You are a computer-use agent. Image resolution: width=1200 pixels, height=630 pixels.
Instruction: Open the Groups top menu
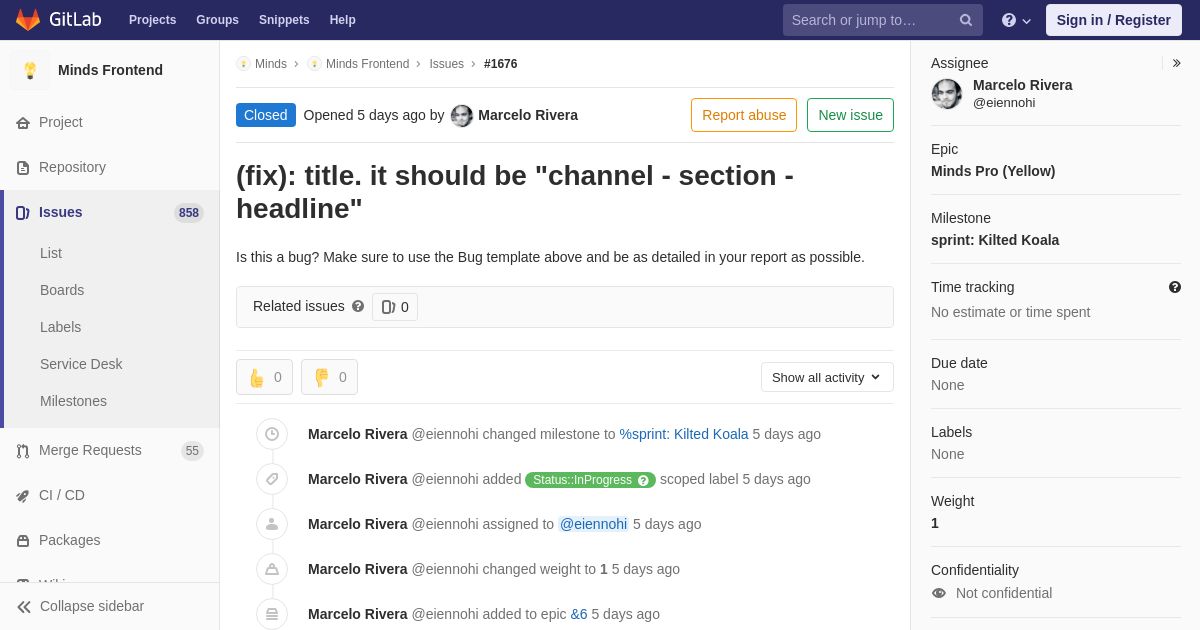217,20
